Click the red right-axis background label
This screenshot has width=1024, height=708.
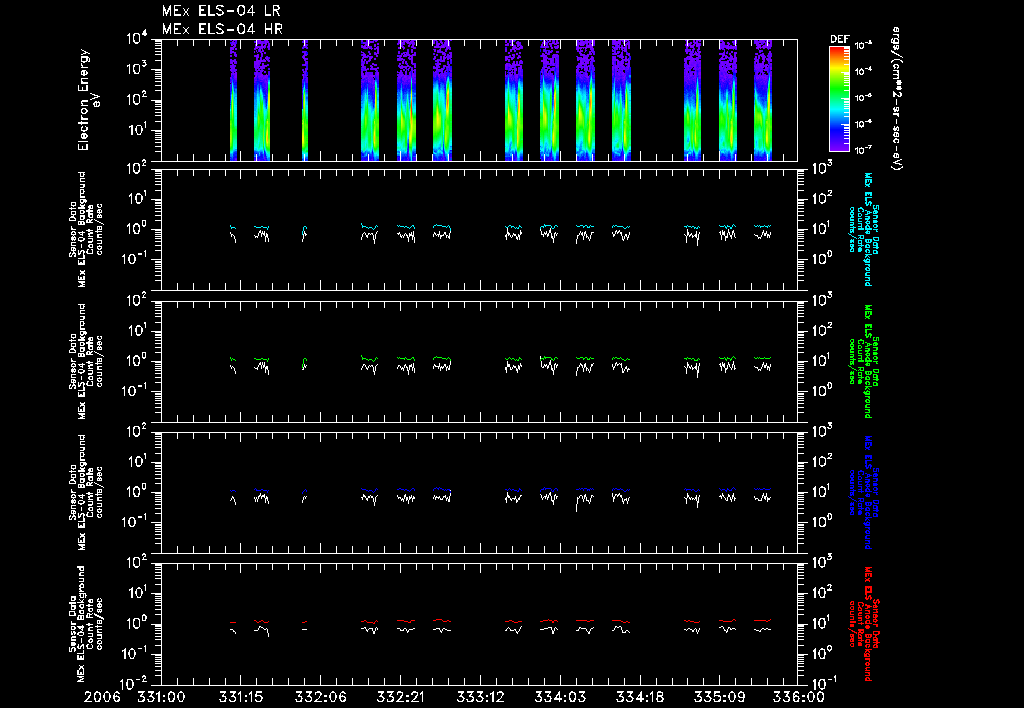point(862,624)
